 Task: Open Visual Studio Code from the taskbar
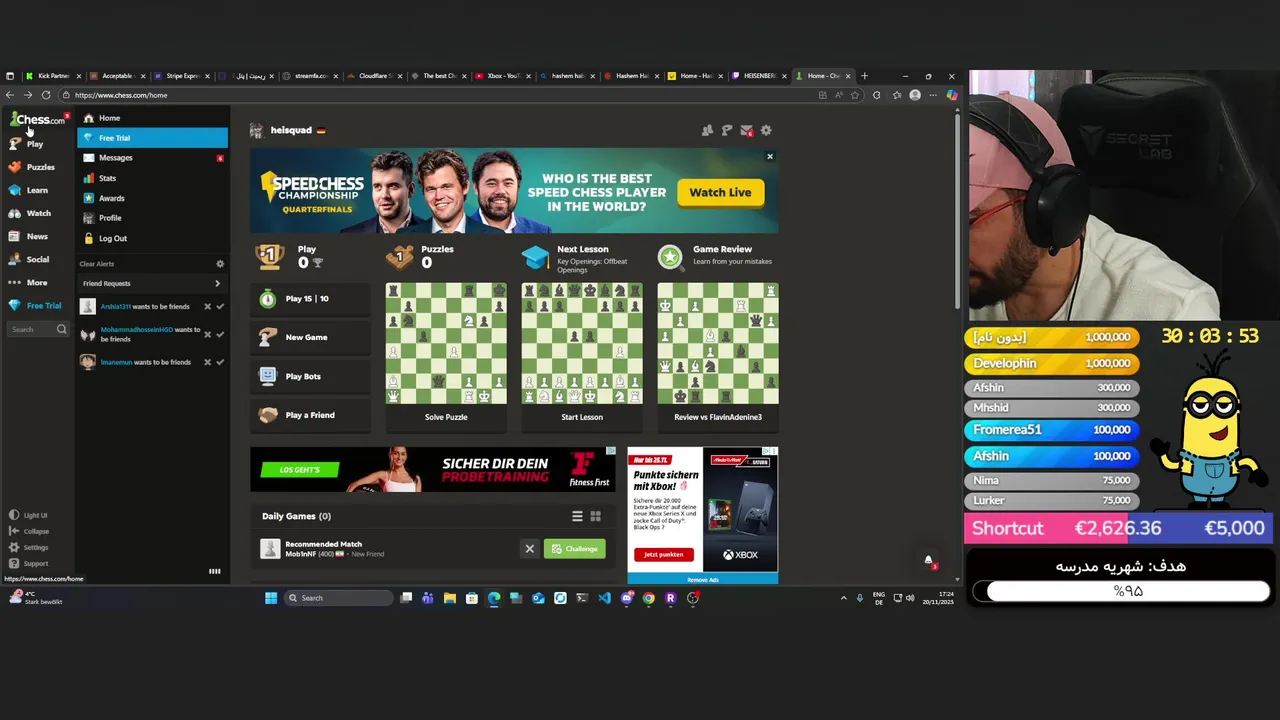[604, 598]
